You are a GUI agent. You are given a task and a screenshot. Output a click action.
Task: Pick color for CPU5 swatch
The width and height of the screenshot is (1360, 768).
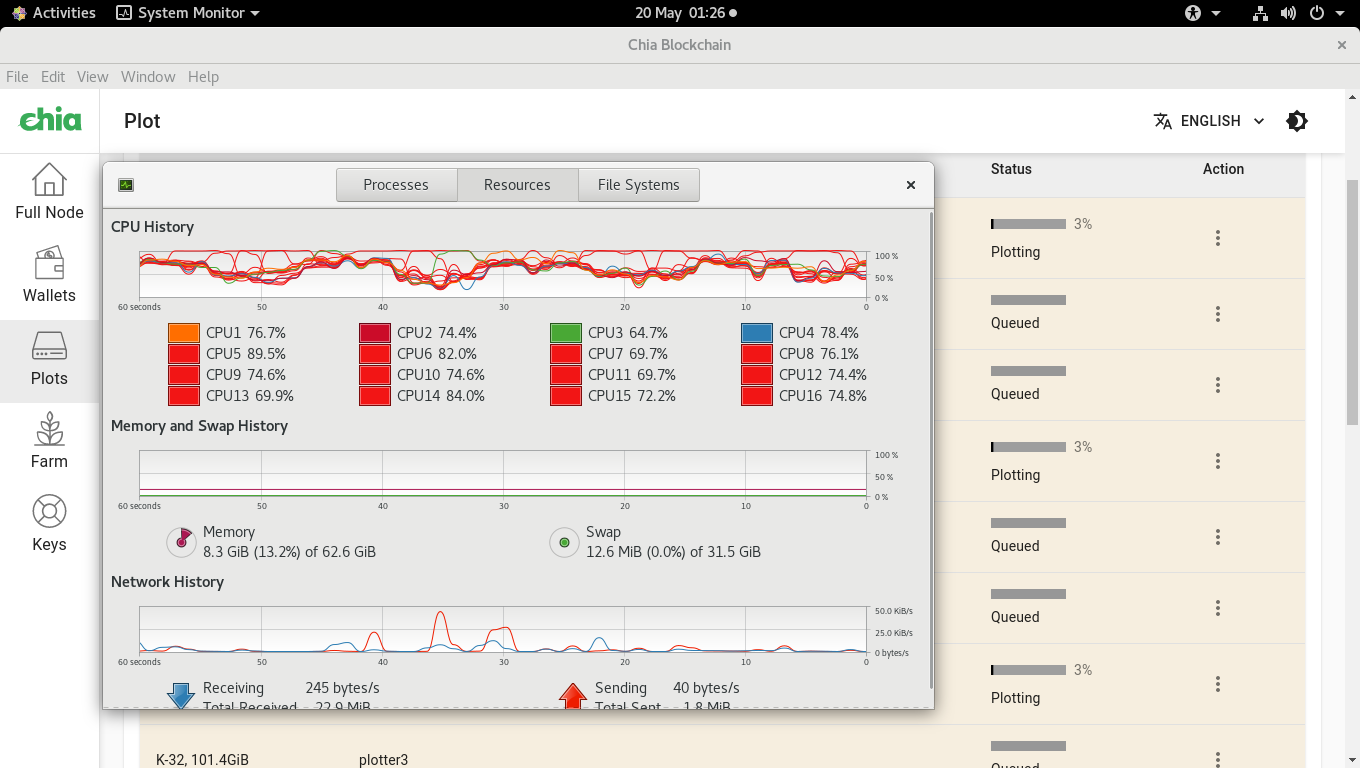184,354
